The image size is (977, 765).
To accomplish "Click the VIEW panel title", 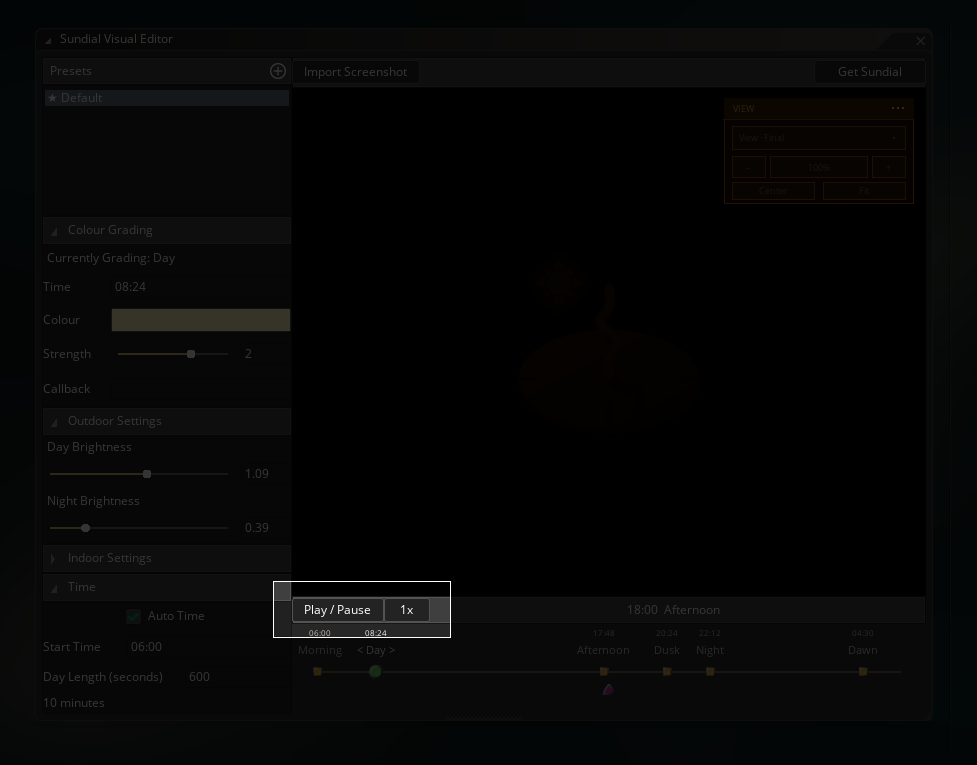I will pyautogui.click(x=743, y=108).
